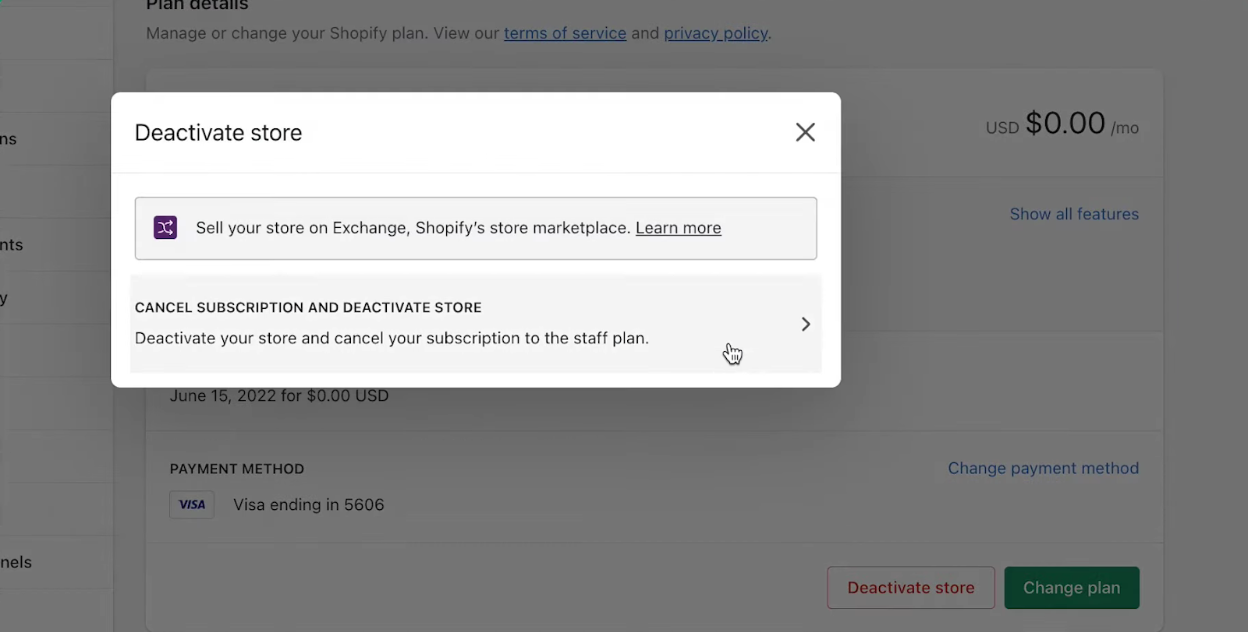Show all features of the plan
This screenshot has width=1248, height=632.
coord(1074,213)
